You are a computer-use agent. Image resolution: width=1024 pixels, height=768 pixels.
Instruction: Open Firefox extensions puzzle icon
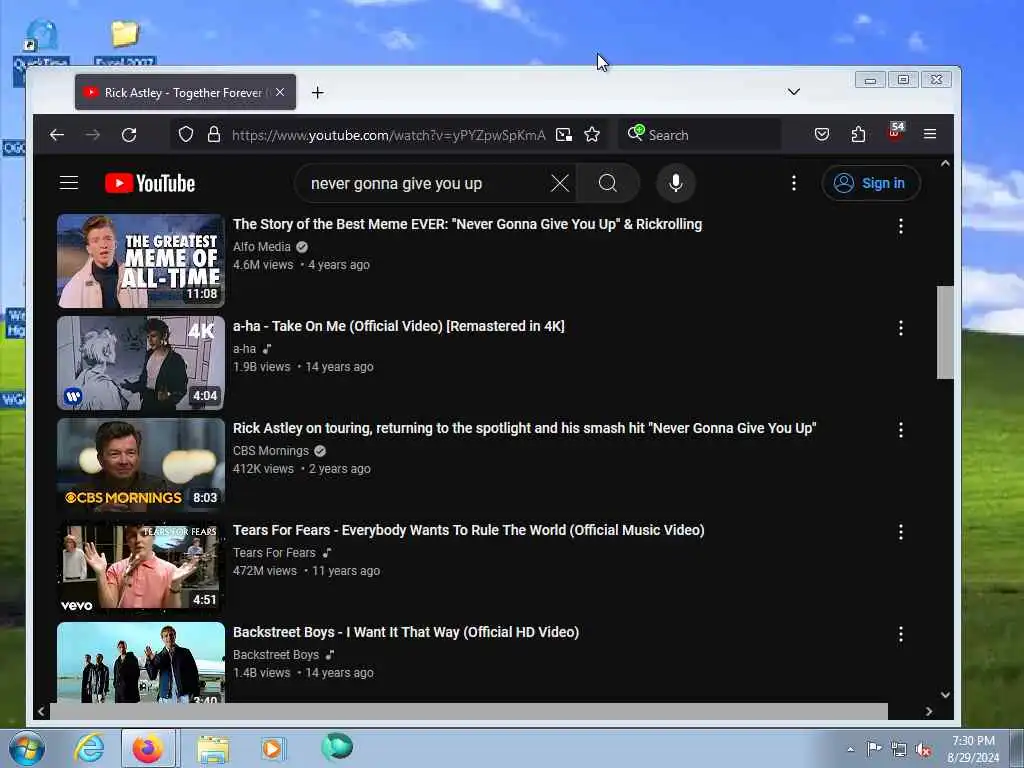coord(858,135)
